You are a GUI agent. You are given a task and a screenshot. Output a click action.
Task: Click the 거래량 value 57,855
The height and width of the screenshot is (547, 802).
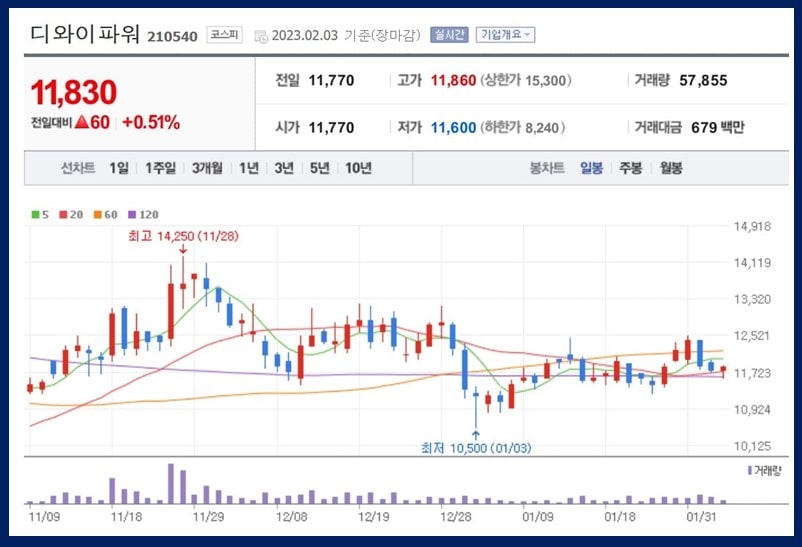coord(703,80)
